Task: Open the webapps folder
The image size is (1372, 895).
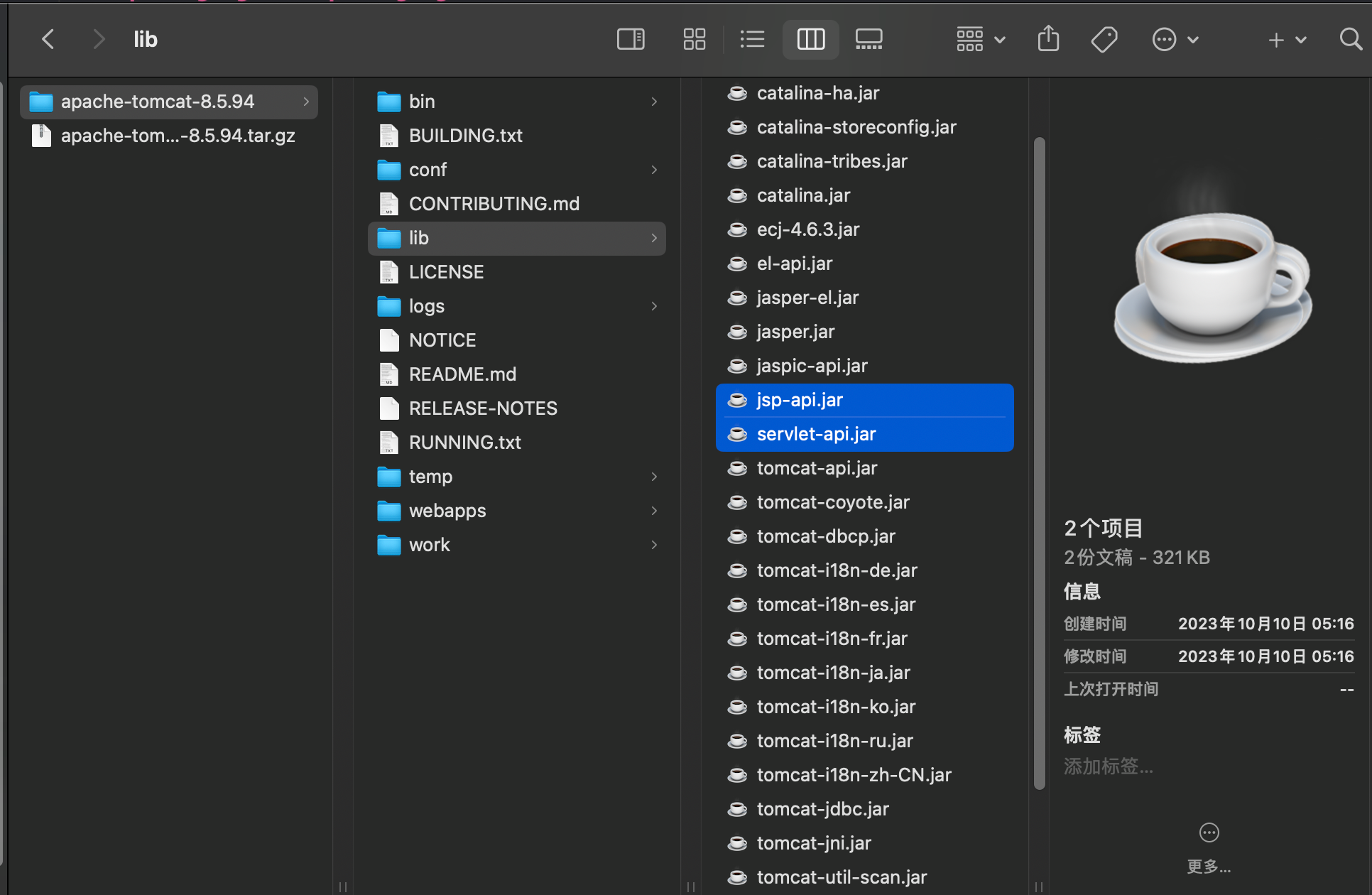Action: (x=517, y=511)
